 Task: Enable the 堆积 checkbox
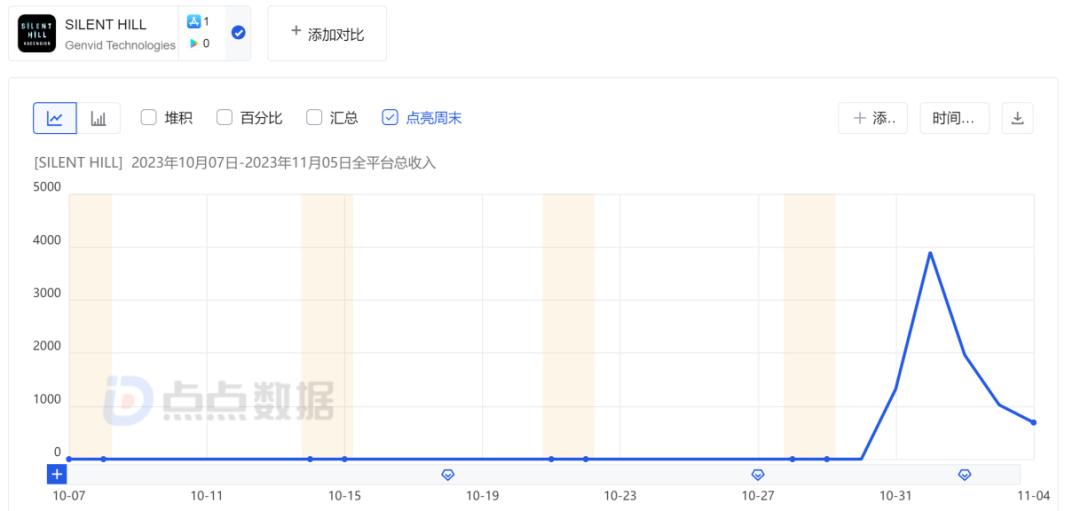coord(148,118)
